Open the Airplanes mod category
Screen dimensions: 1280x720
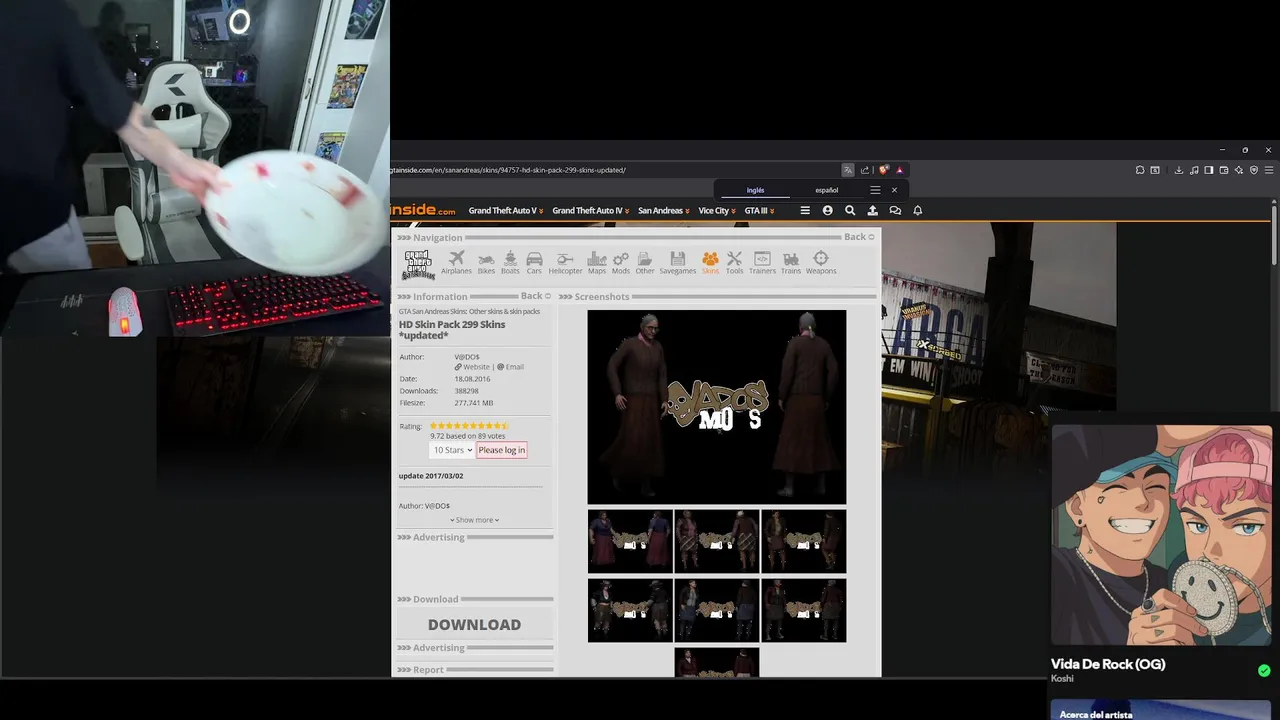[456, 263]
